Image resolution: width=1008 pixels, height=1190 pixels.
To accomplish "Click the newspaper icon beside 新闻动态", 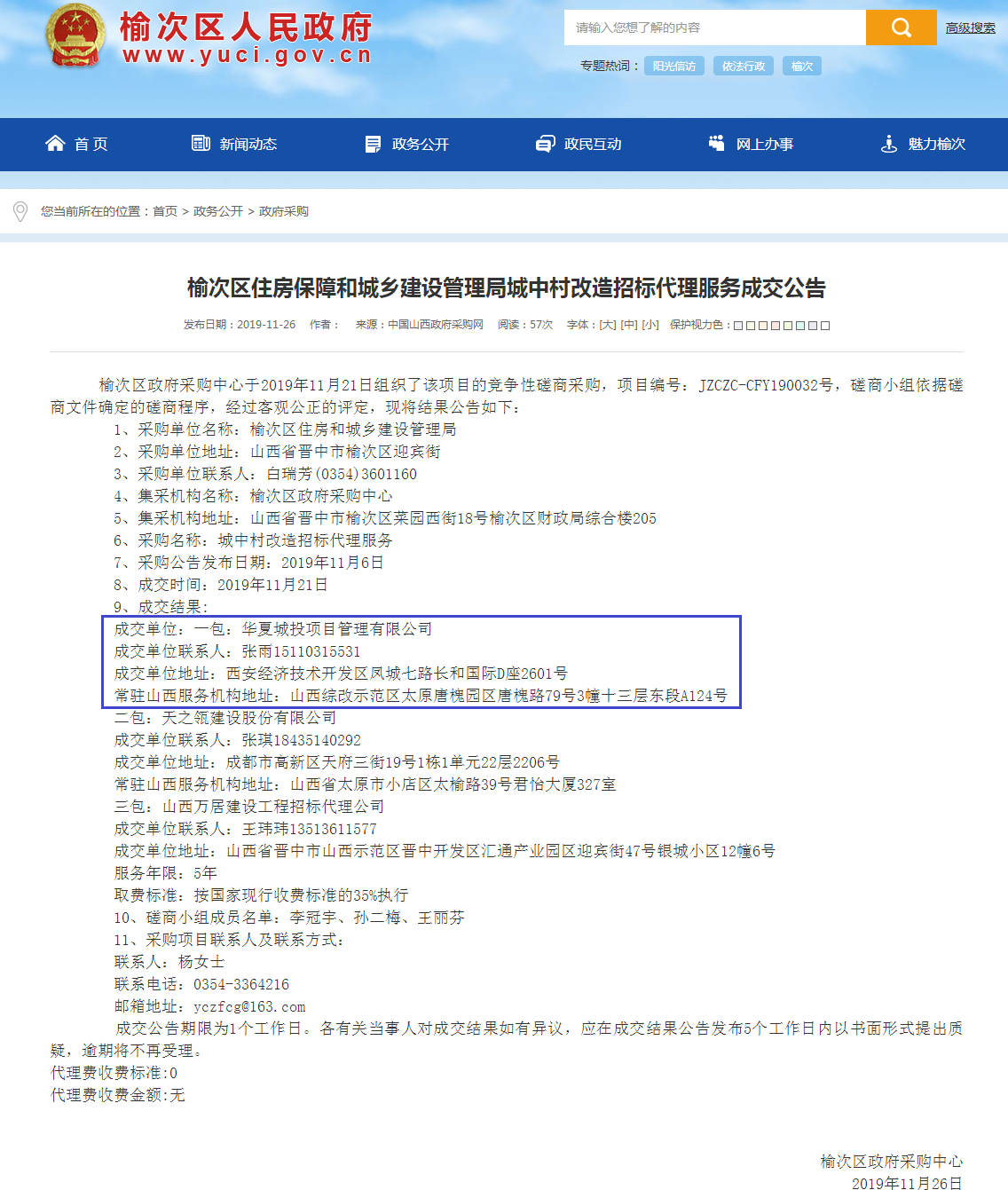I will click(201, 144).
